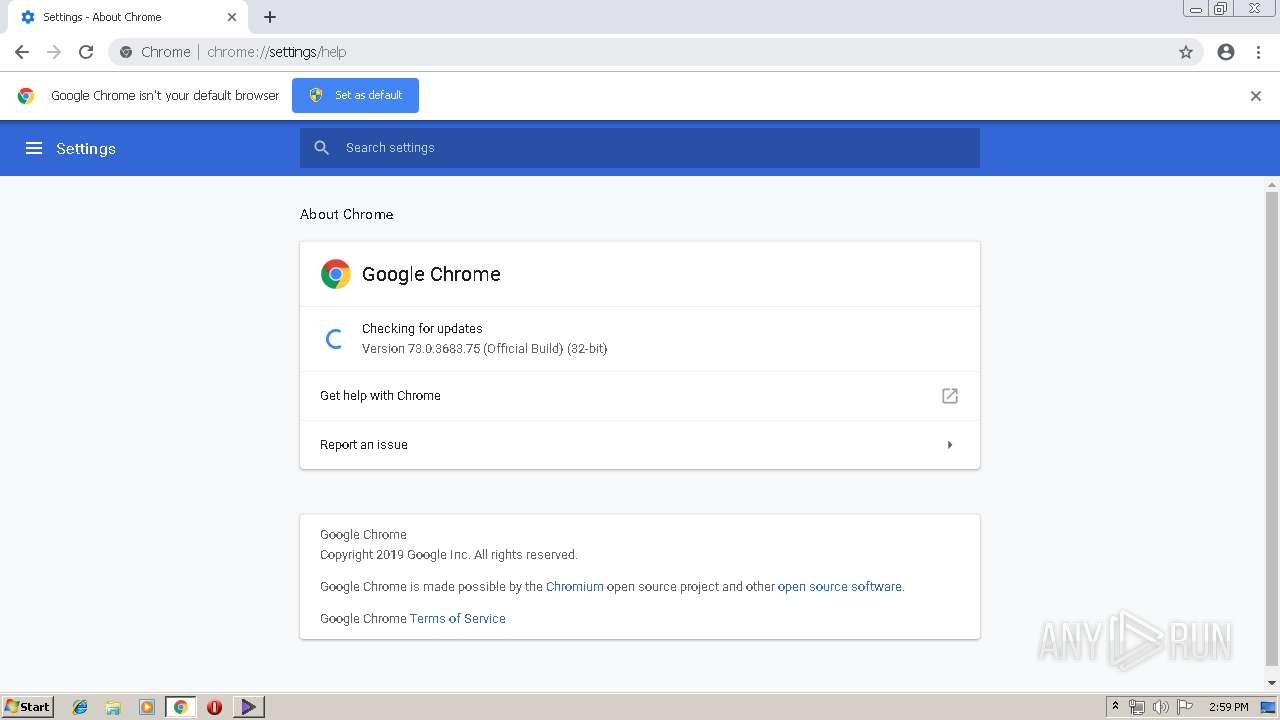
Task: Open the file explorer taskbar icon
Action: [113, 707]
